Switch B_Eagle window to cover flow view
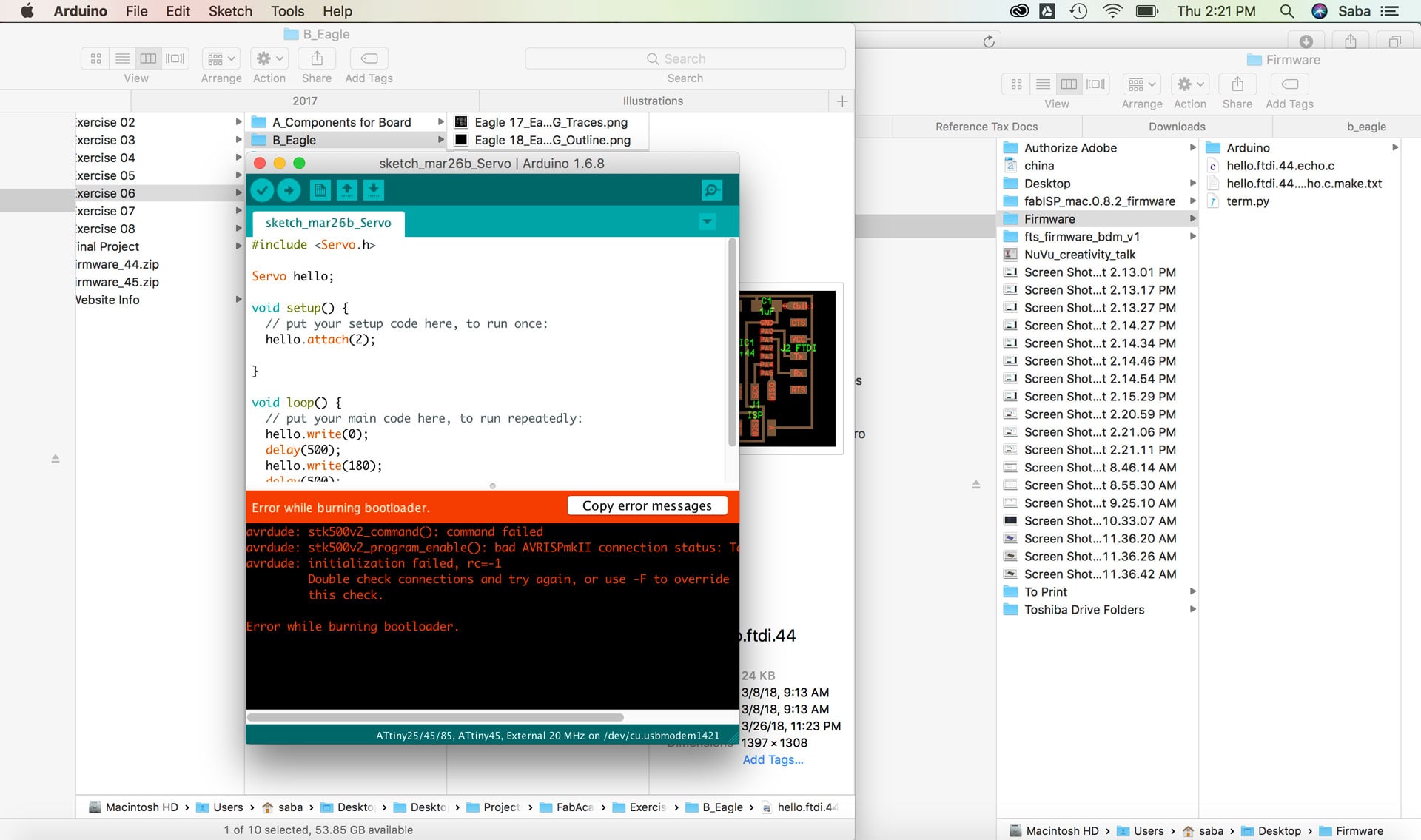 point(175,58)
